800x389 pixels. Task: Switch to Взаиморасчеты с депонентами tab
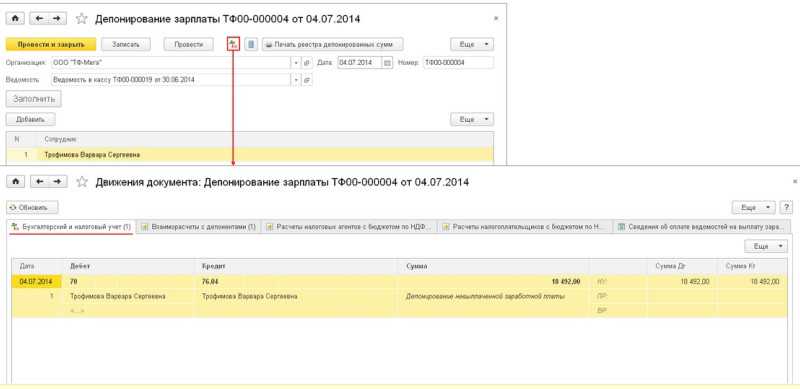[x=198, y=227]
